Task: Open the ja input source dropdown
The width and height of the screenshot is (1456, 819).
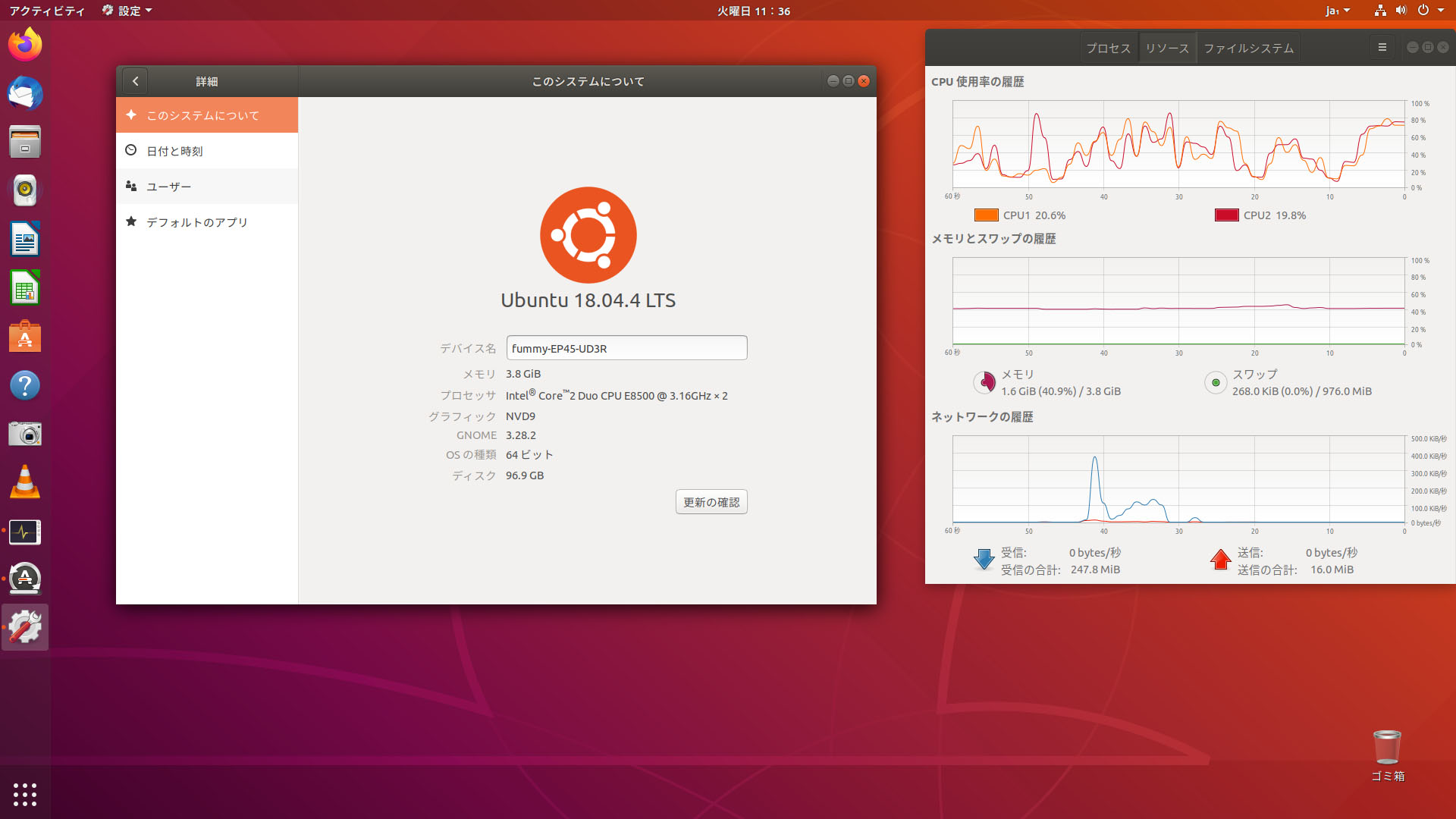Action: tap(1338, 11)
